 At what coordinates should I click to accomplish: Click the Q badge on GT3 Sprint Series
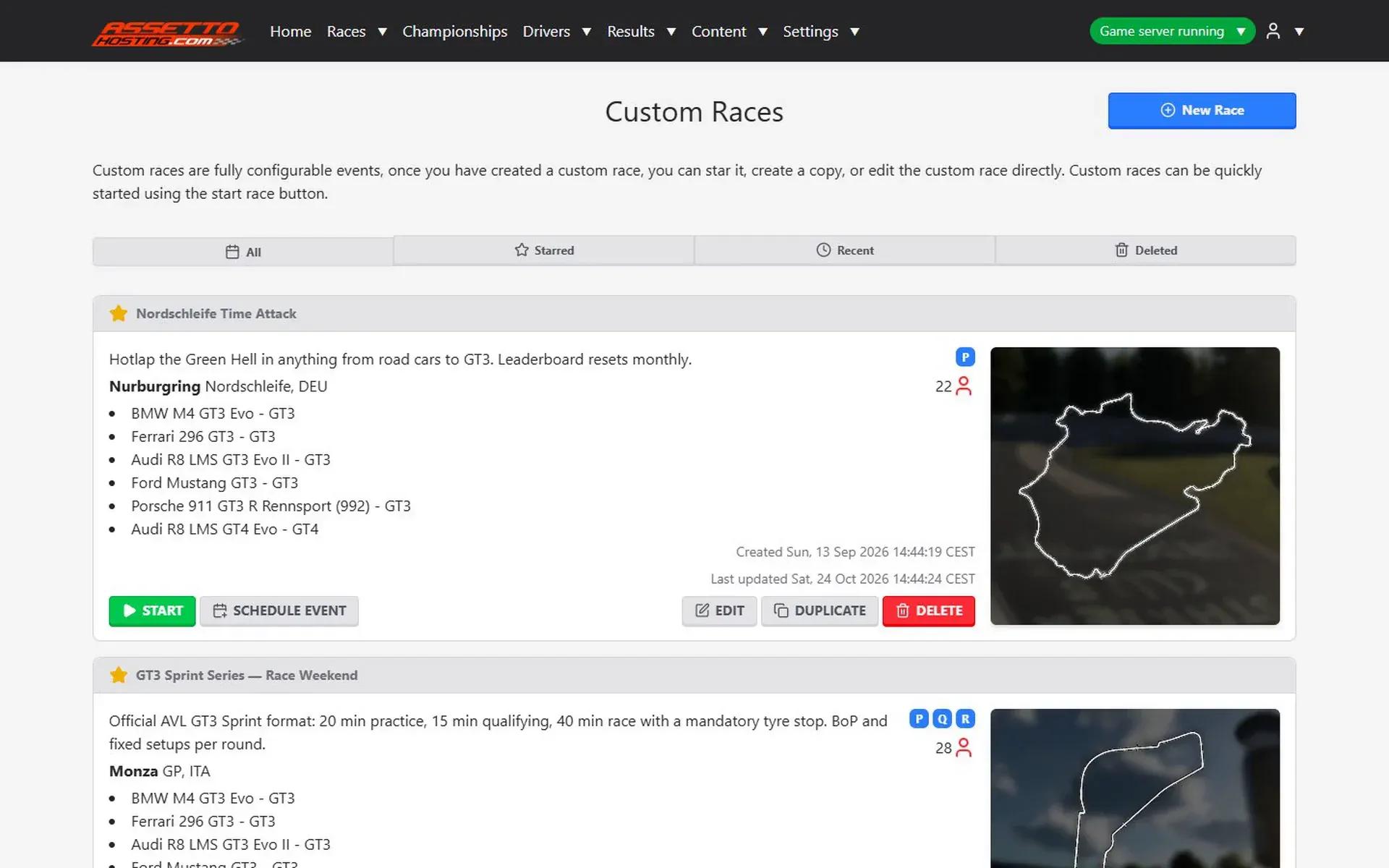tap(942, 719)
